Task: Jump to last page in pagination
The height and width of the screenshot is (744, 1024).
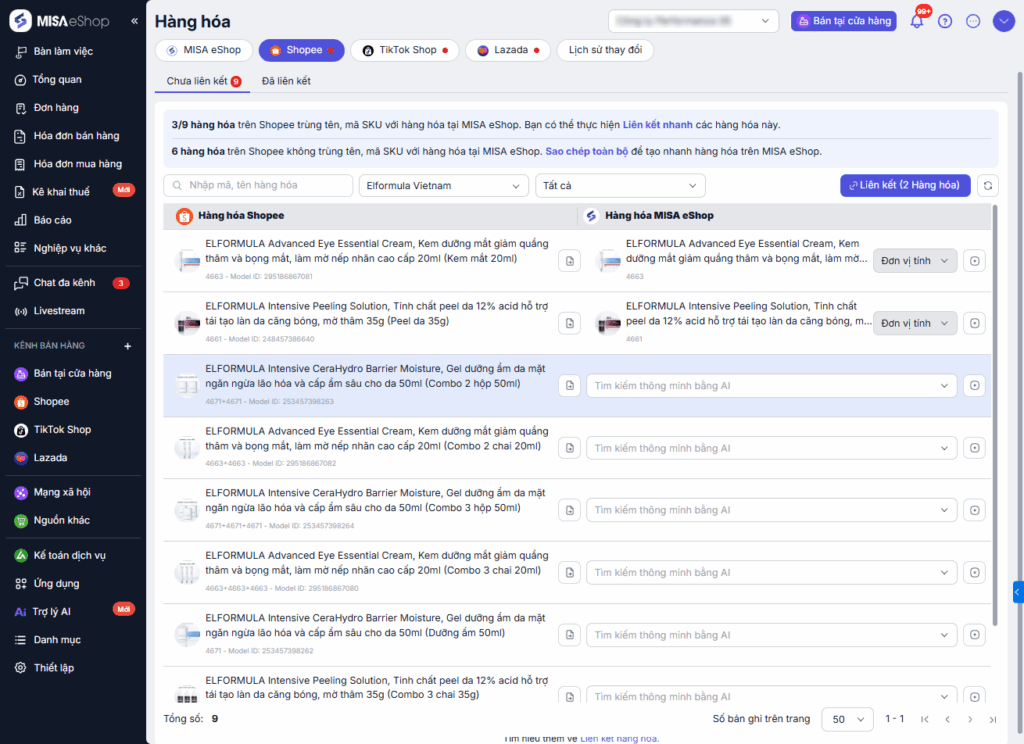Action: coord(993,719)
